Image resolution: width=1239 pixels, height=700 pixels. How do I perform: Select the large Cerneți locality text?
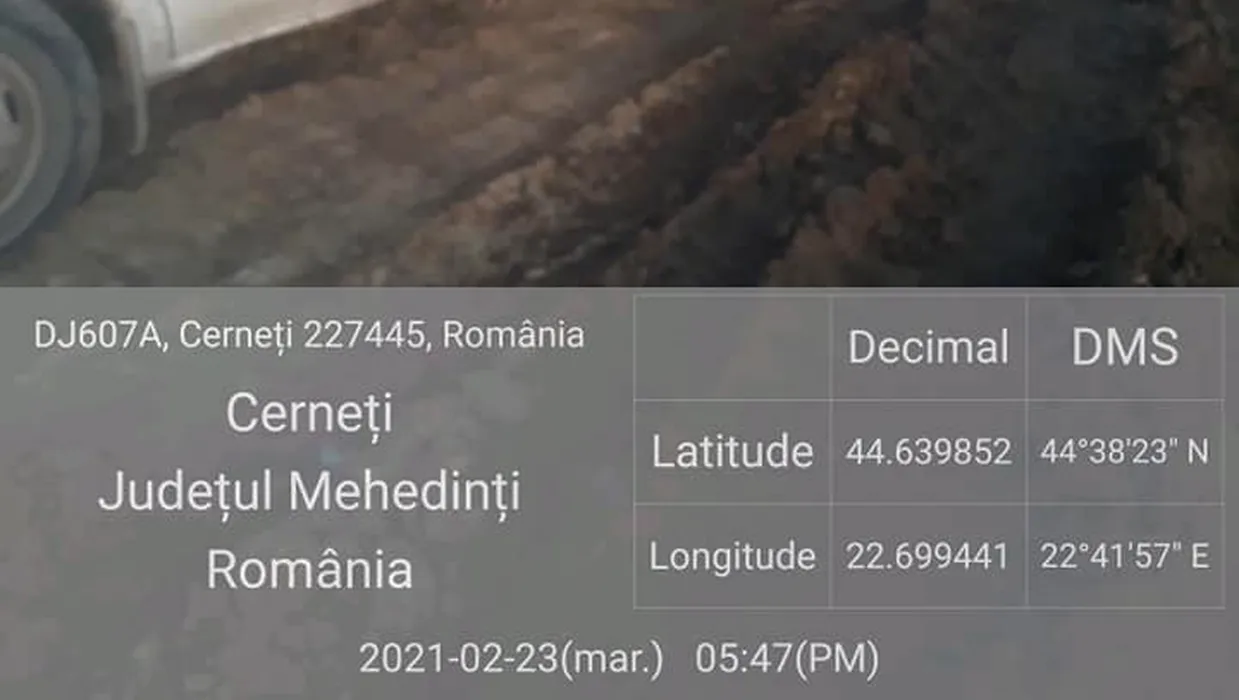pos(309,413)
